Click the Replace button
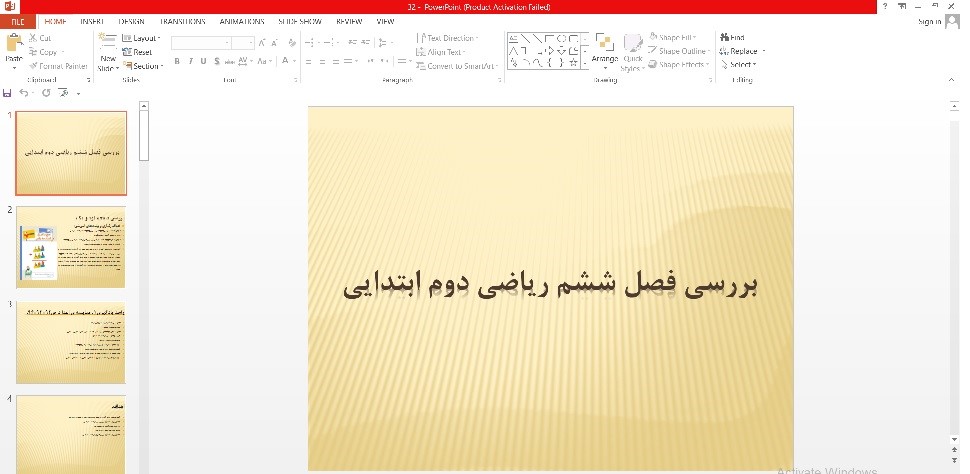Screen dimensions: 970x474 point(741,51)
